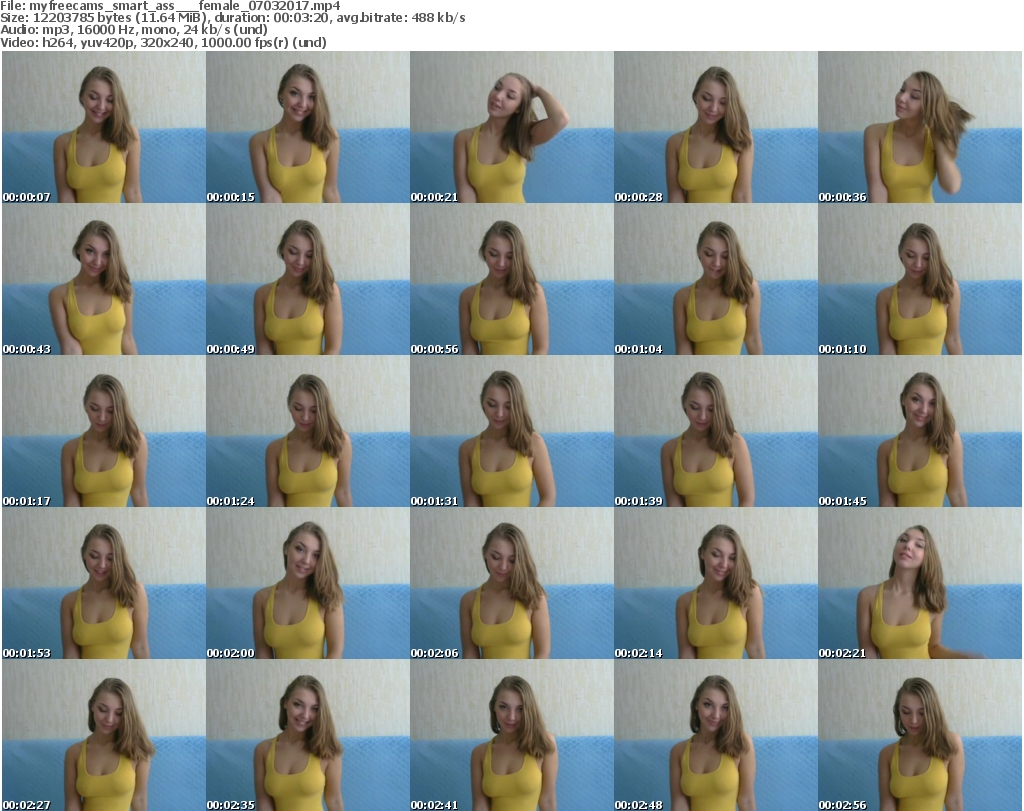Open the frame at 00:01:31
The image size is (1024, 811).
tap(511, 431)
